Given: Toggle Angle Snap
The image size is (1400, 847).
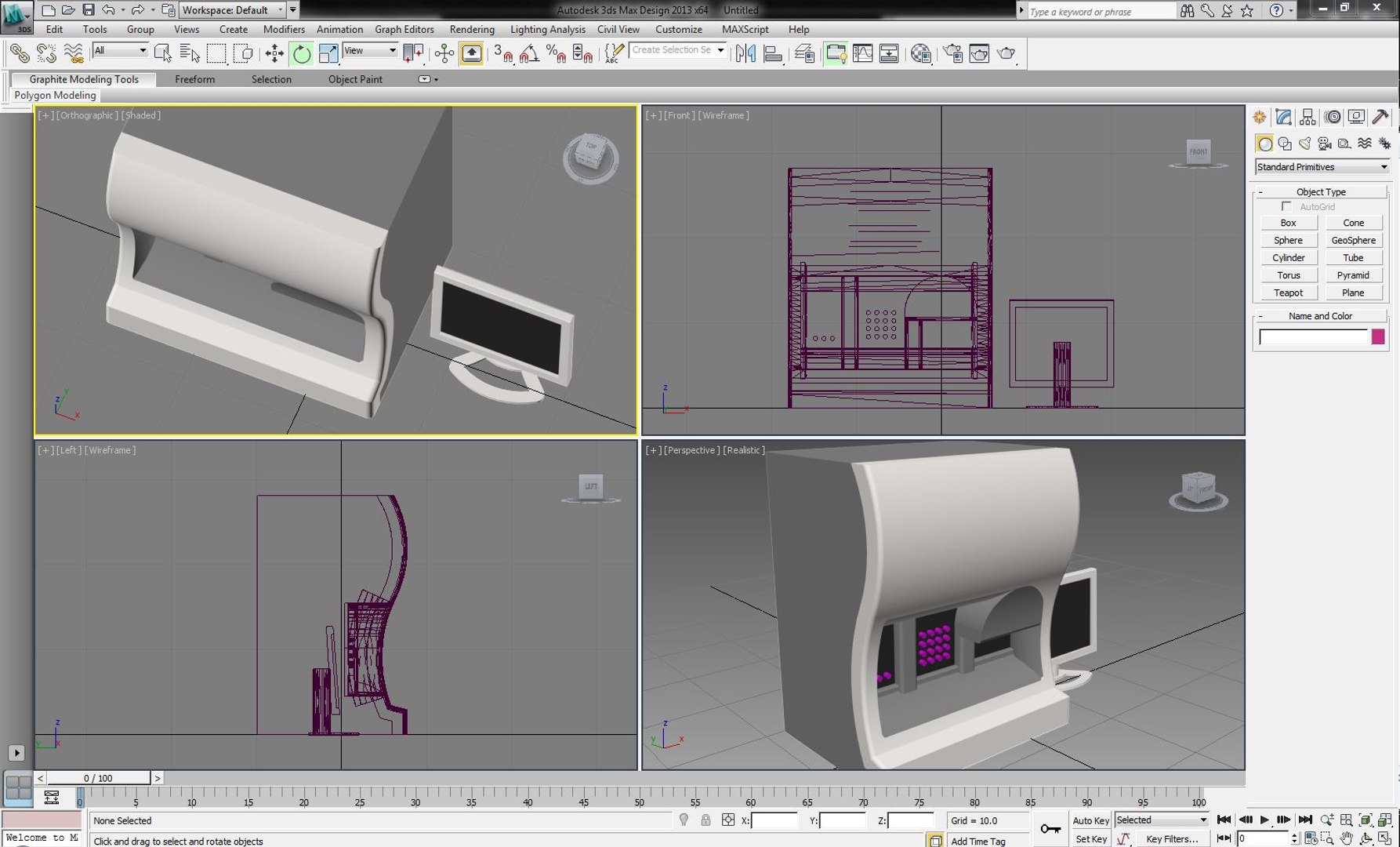Looking at the screenshot, I should [x=529, y=53].
